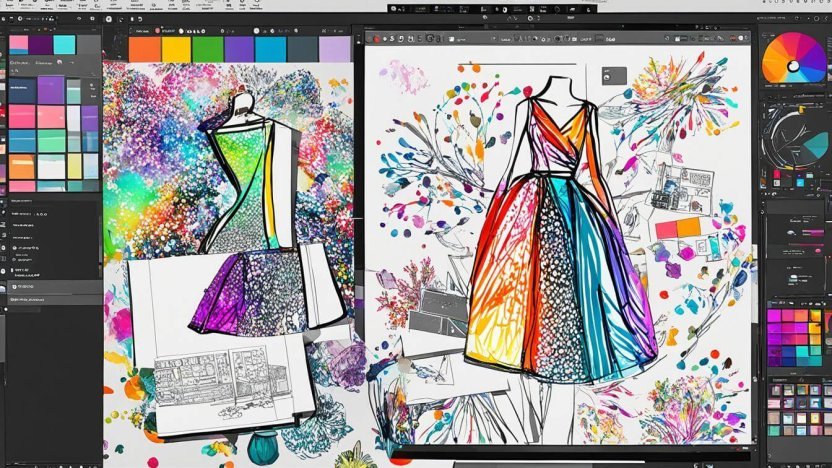Image resolution: width=832 pixels, height=468 pixels.
Task: Pick the pink color chip beside the rainbow dress
Action: pos(666,229)
